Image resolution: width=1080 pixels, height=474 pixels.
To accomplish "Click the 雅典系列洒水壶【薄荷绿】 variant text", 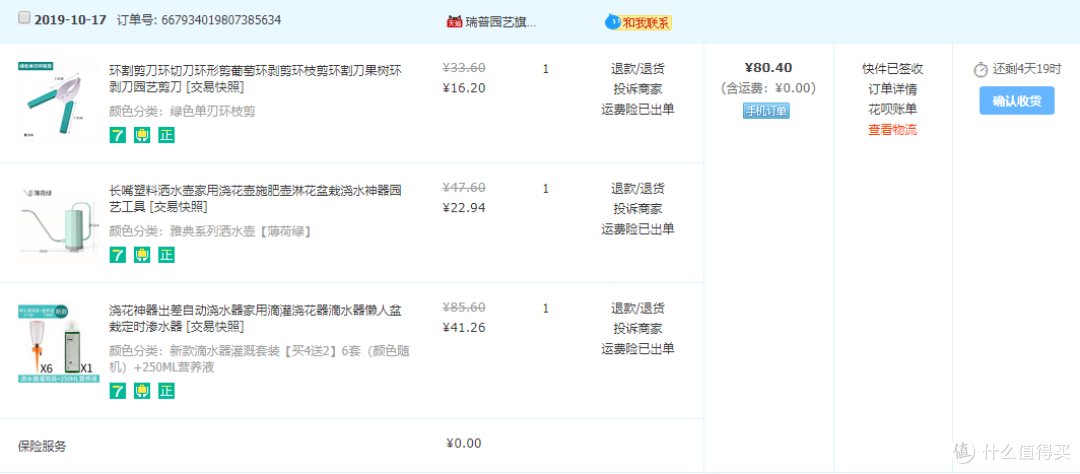I will 240,231.
